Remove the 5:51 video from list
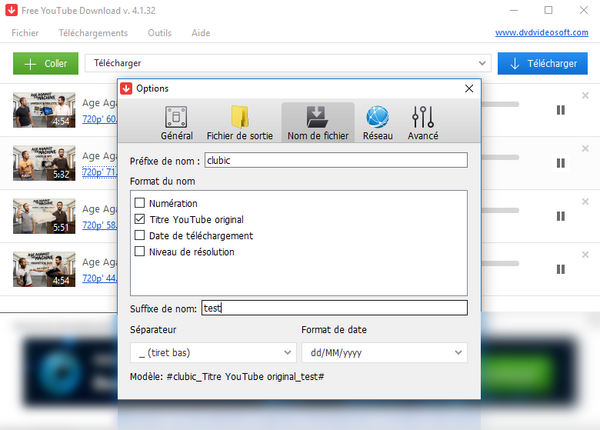This screenshot has width=600, height=430. point(585,202)
